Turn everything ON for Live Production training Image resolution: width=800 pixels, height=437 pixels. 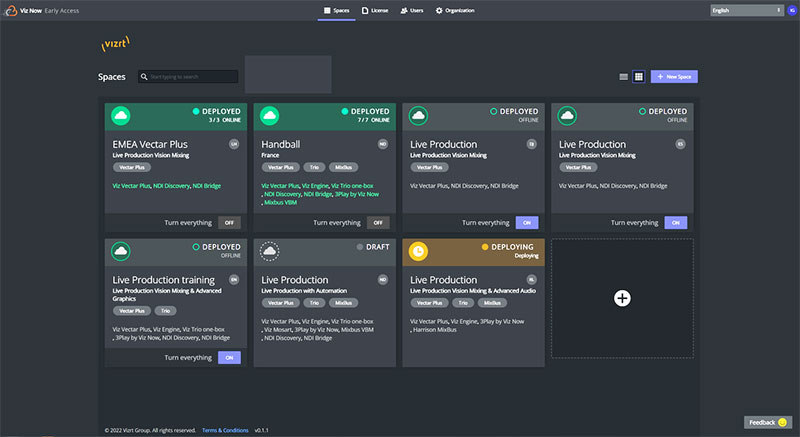click(229, 357)
